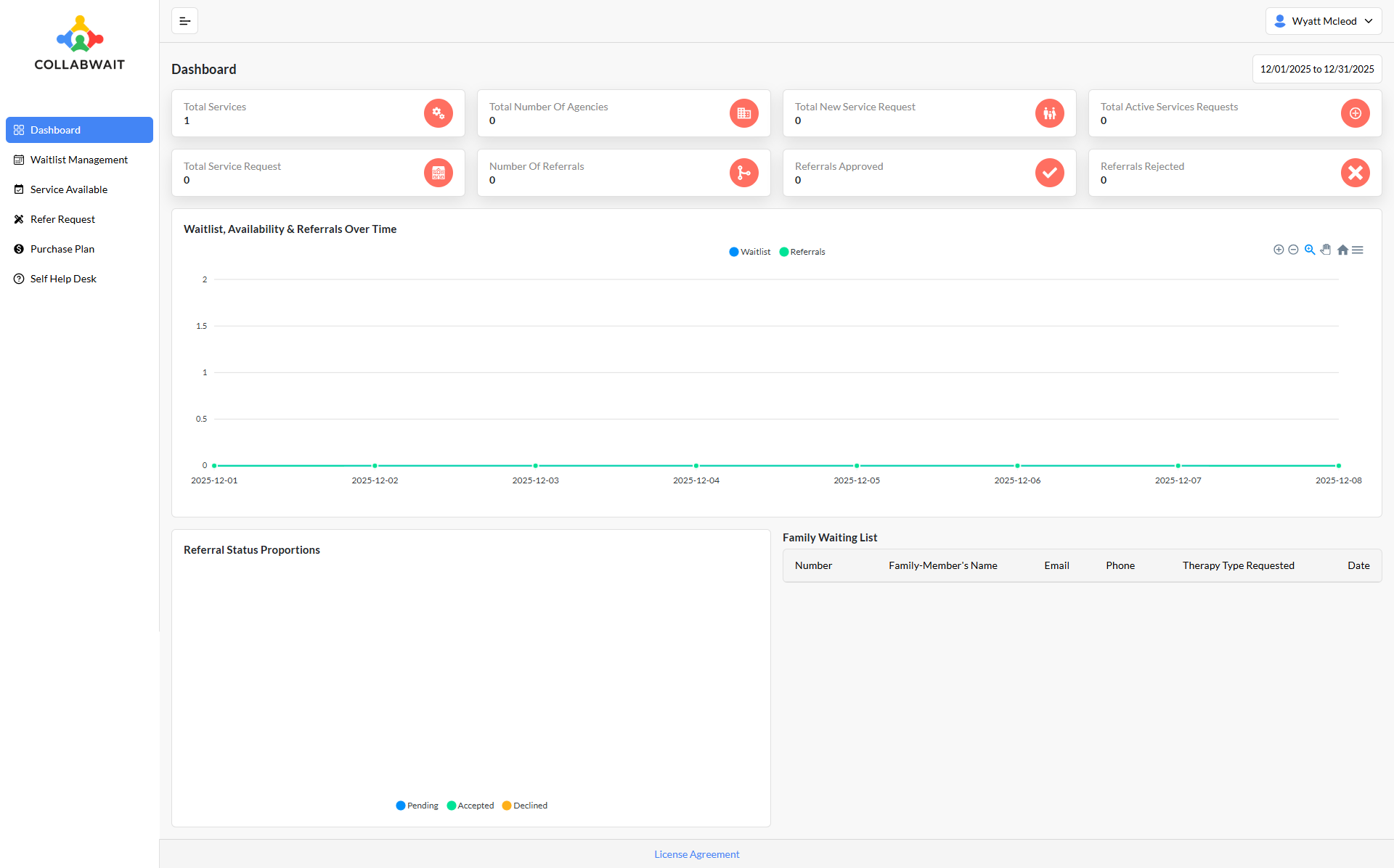The image size is (1394, 868).
Task: Collapse sidebar using the menu toggle icon
Action: 184,21
